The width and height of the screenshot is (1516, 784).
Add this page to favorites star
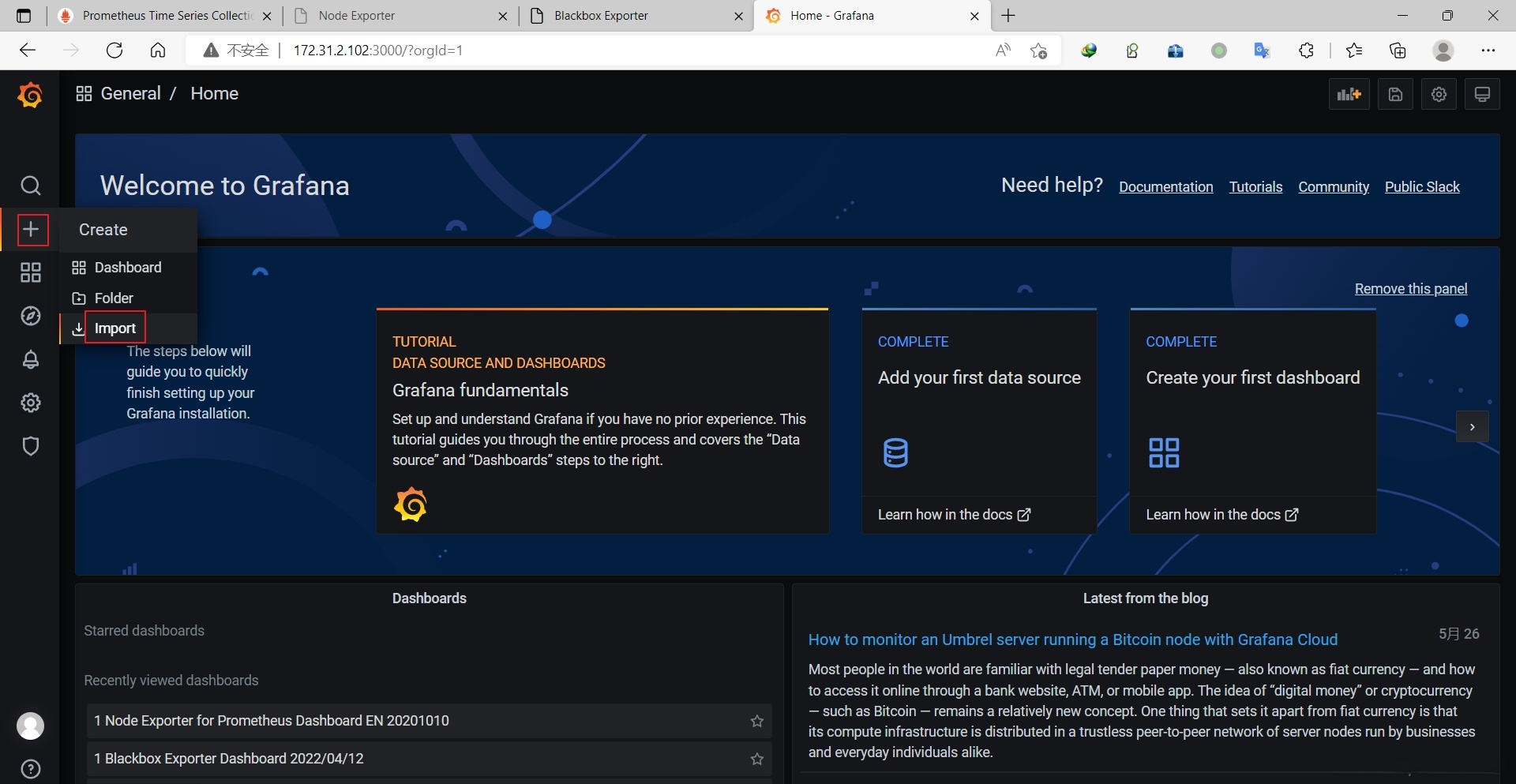tap(1038, 51)
